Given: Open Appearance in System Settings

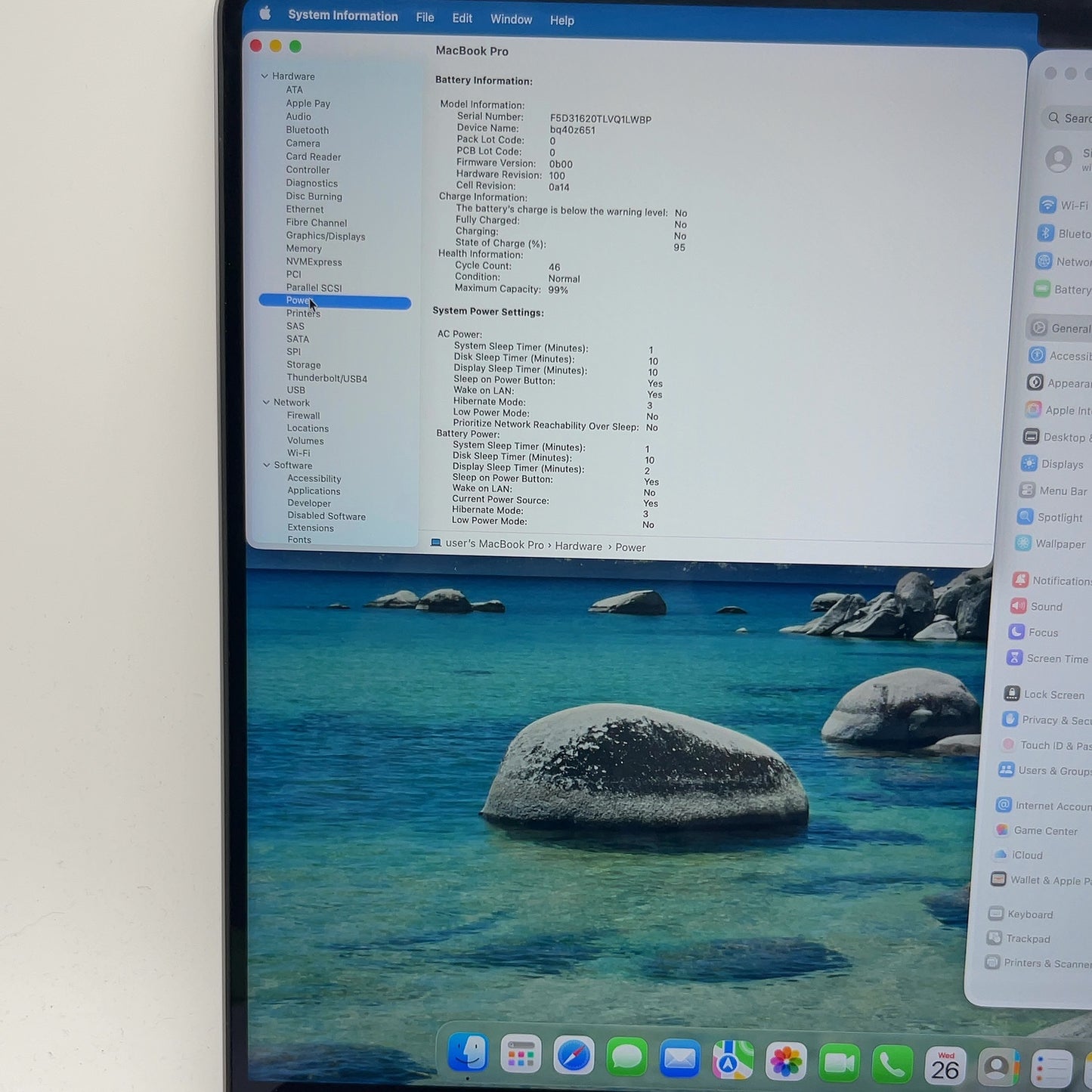Looking at the screenshot, I should tap(1058, 383).
